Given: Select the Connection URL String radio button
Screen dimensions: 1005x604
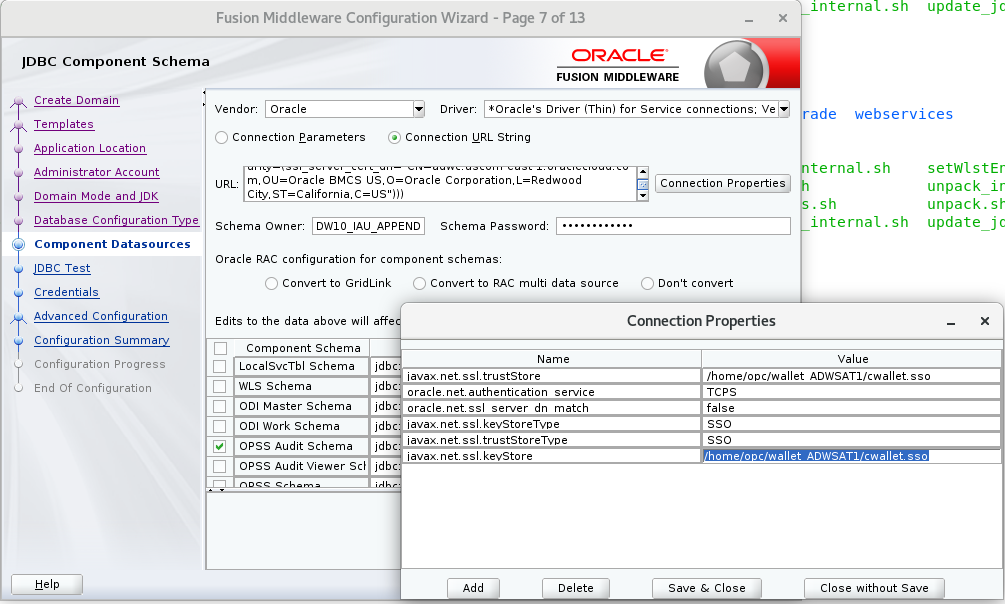Looking at the screenshot, I should pos(394,137).
